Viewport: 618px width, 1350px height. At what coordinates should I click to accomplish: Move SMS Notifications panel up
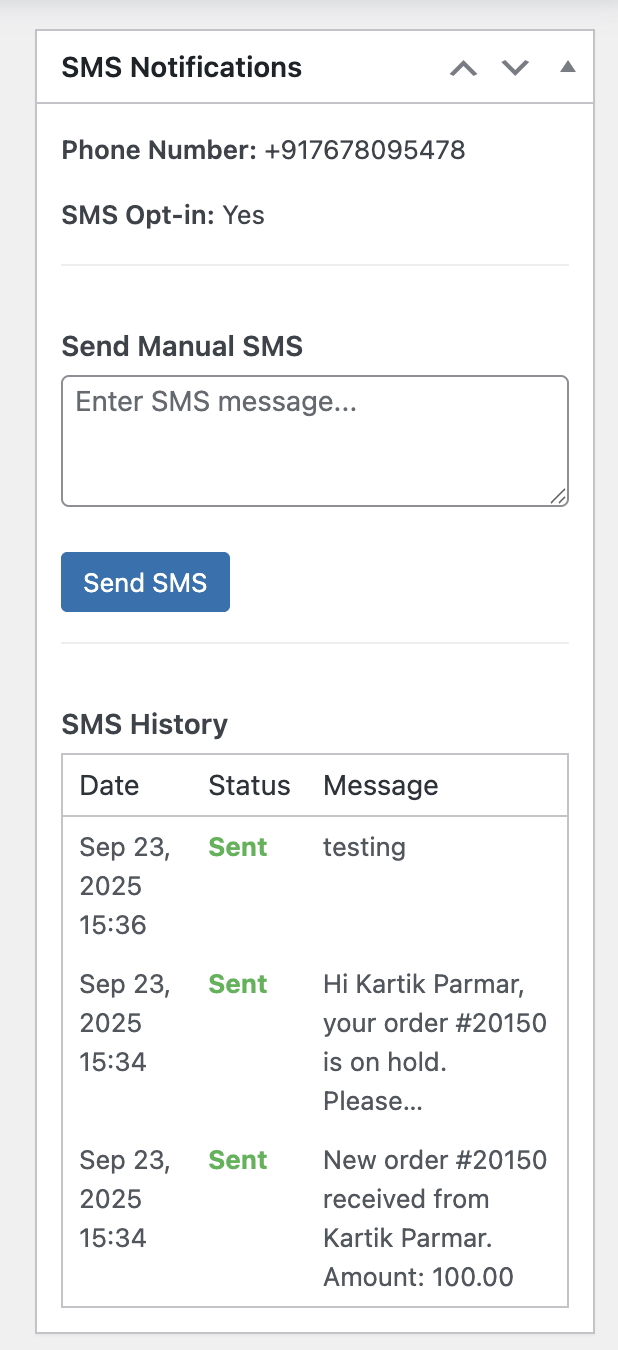[x=463, y=68]
